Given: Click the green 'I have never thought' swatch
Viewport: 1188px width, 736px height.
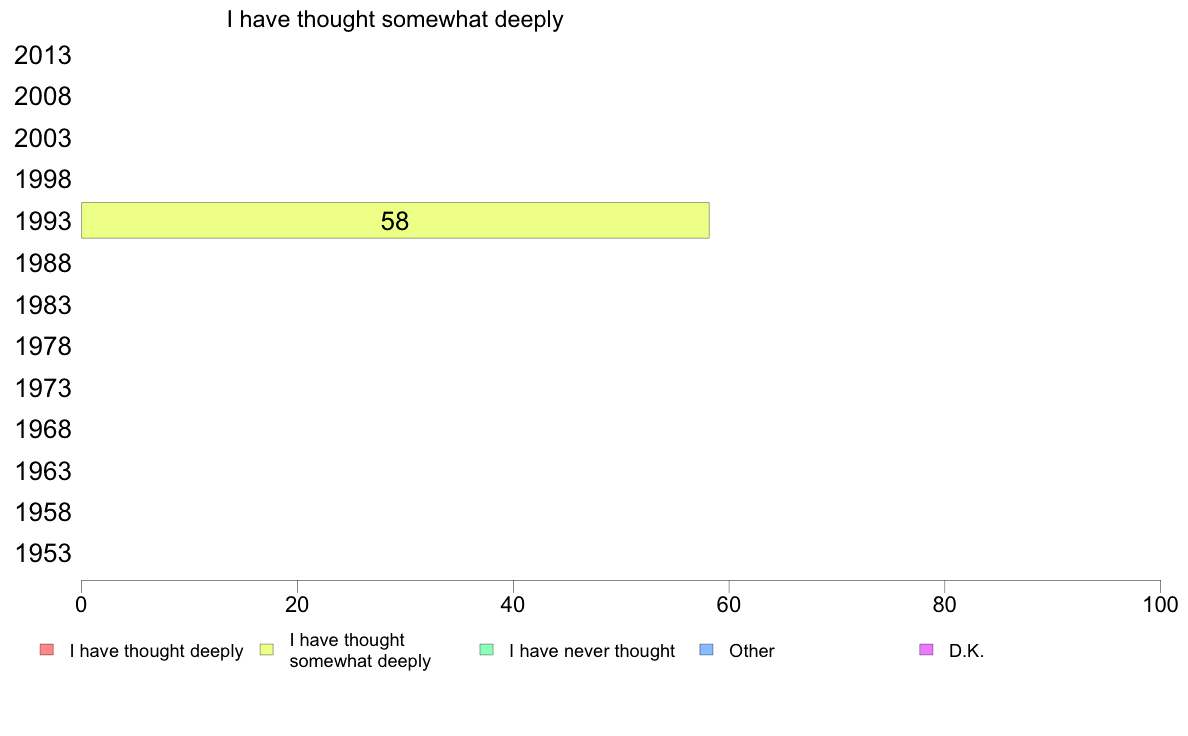Looking at the screenshot, I should (487, 650).
